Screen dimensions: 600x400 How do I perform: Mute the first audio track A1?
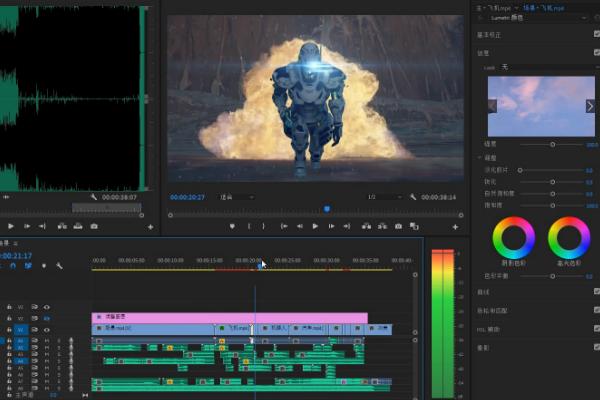point(47,340)
